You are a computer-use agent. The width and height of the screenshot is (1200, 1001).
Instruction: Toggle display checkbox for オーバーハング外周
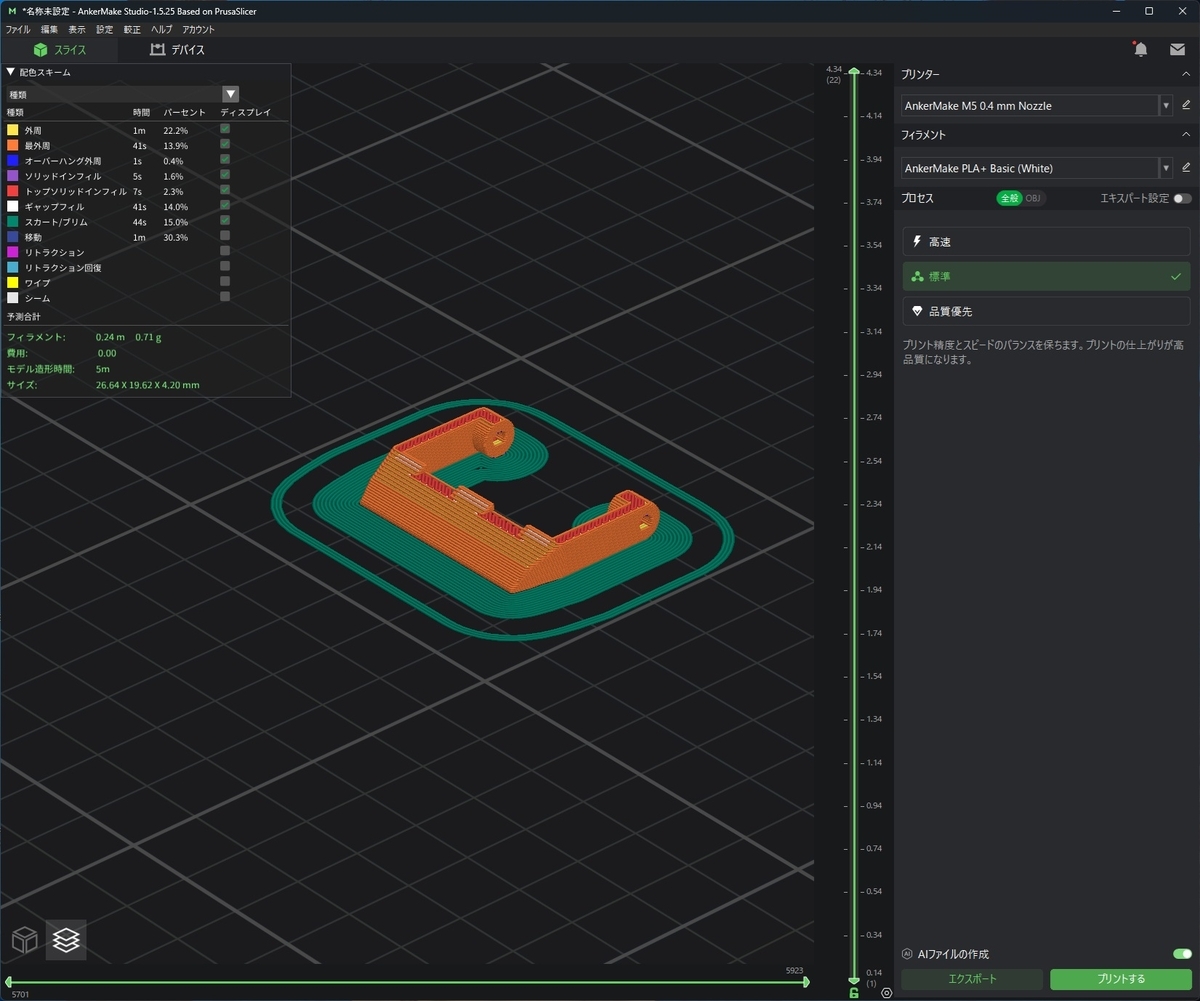(225, 159)
